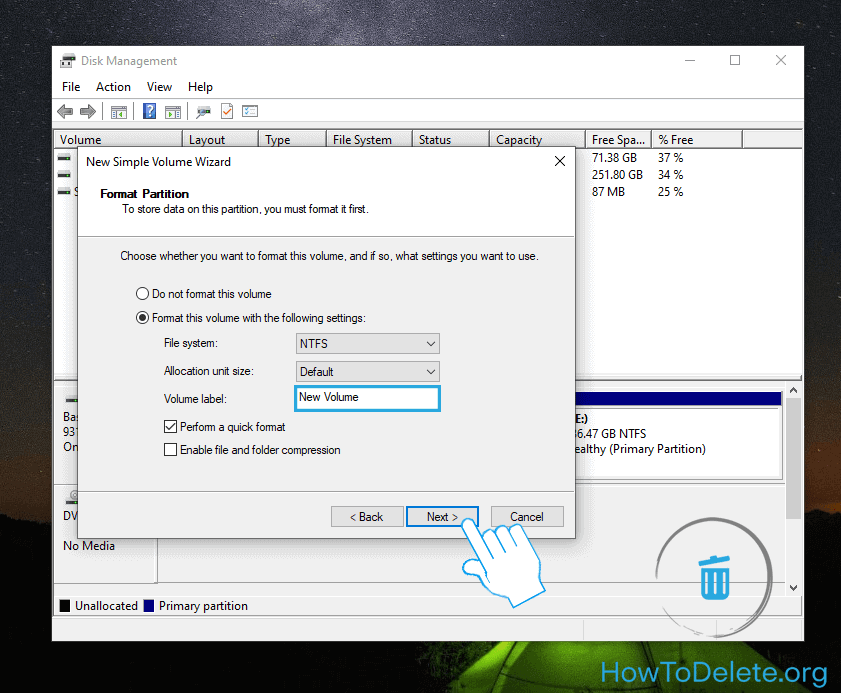This screenshot has height=693, width=841.
Task: Click the settings checklist toolbar icon
Action: [x=250, y=111]
